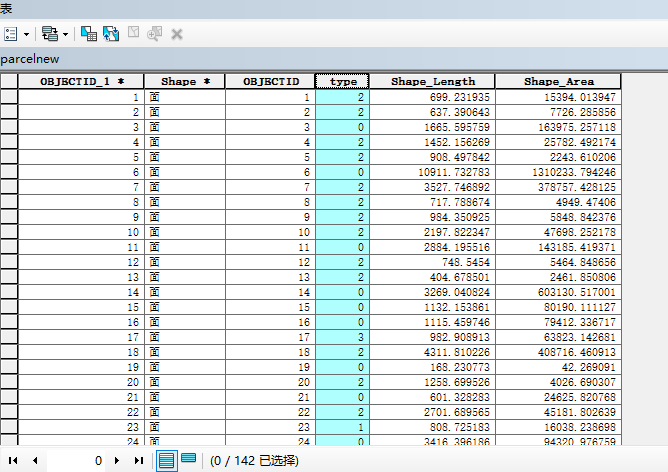Go to the next record
This screenshot has width=668, height=472.
coord(117,460)
